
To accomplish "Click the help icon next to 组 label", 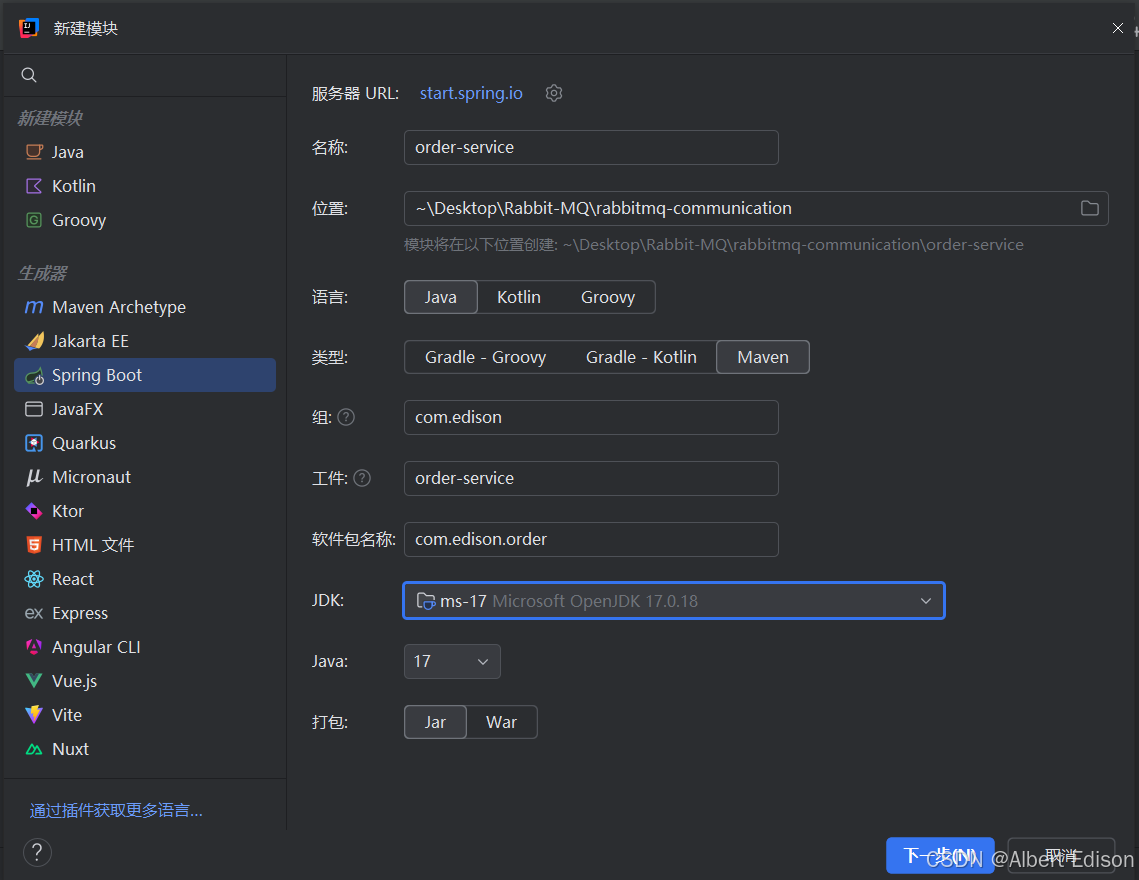I will point(346,417).
